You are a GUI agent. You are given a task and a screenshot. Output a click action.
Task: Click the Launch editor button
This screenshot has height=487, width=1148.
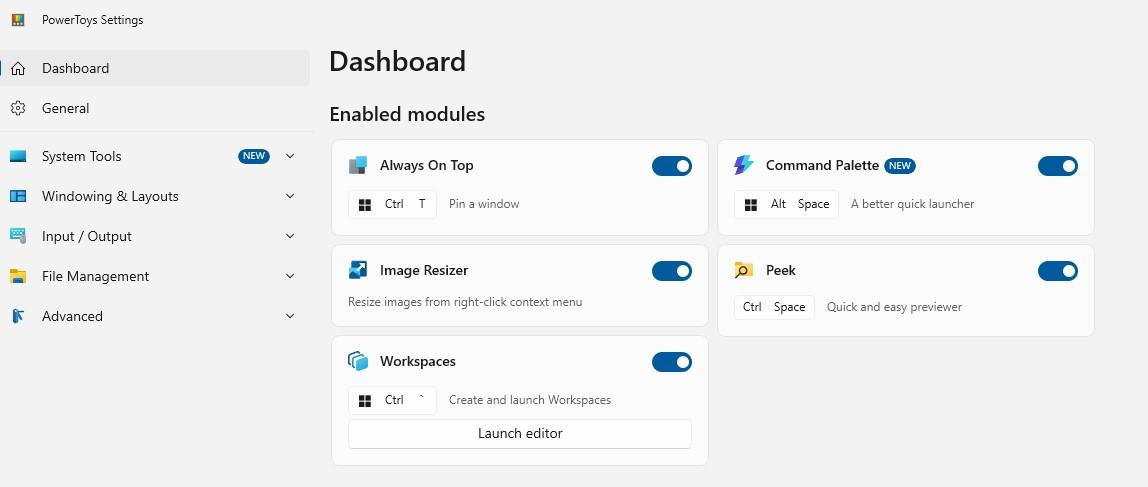click(520, 434)
